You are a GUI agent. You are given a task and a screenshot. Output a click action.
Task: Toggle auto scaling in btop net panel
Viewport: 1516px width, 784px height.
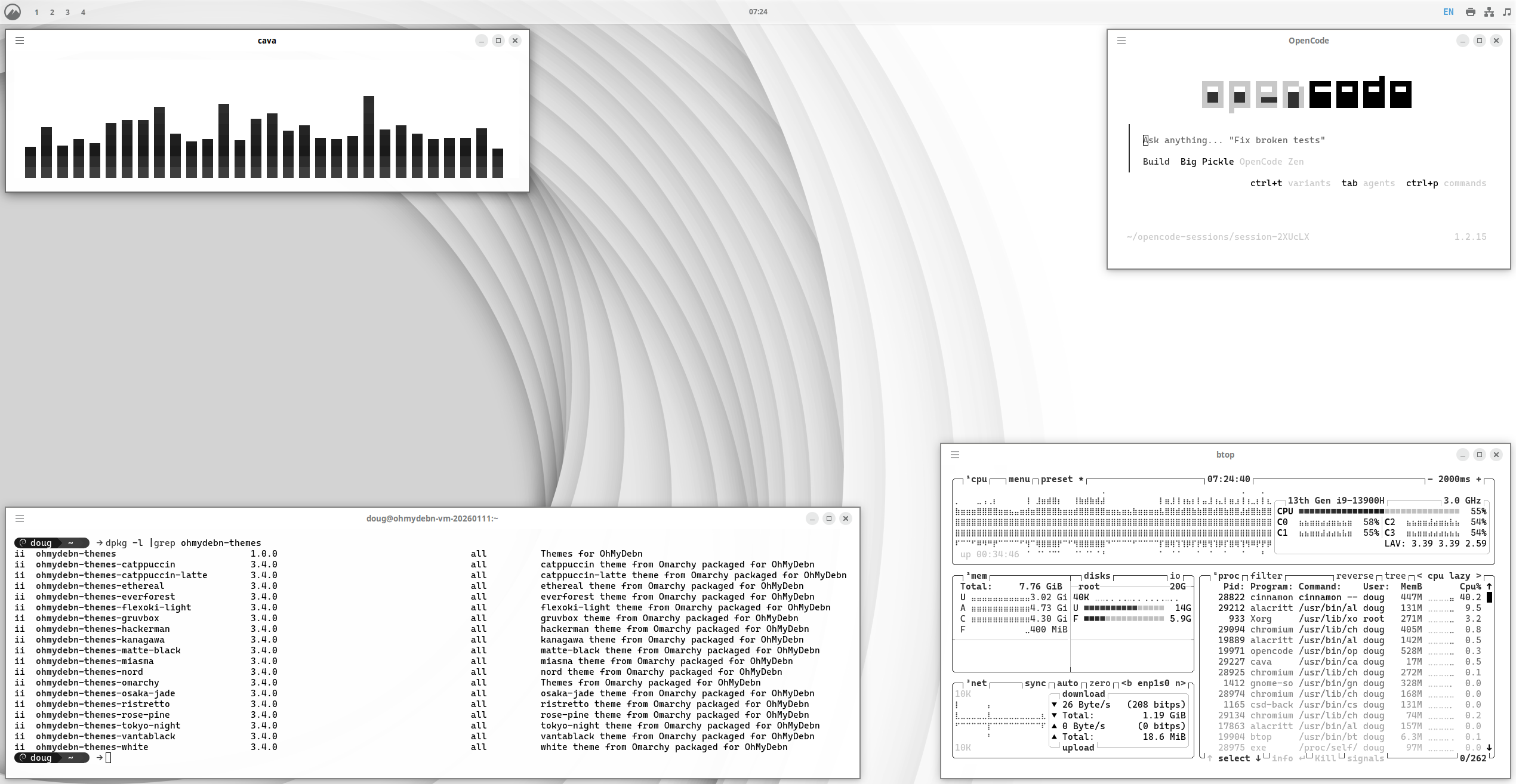pos(1067,683)
